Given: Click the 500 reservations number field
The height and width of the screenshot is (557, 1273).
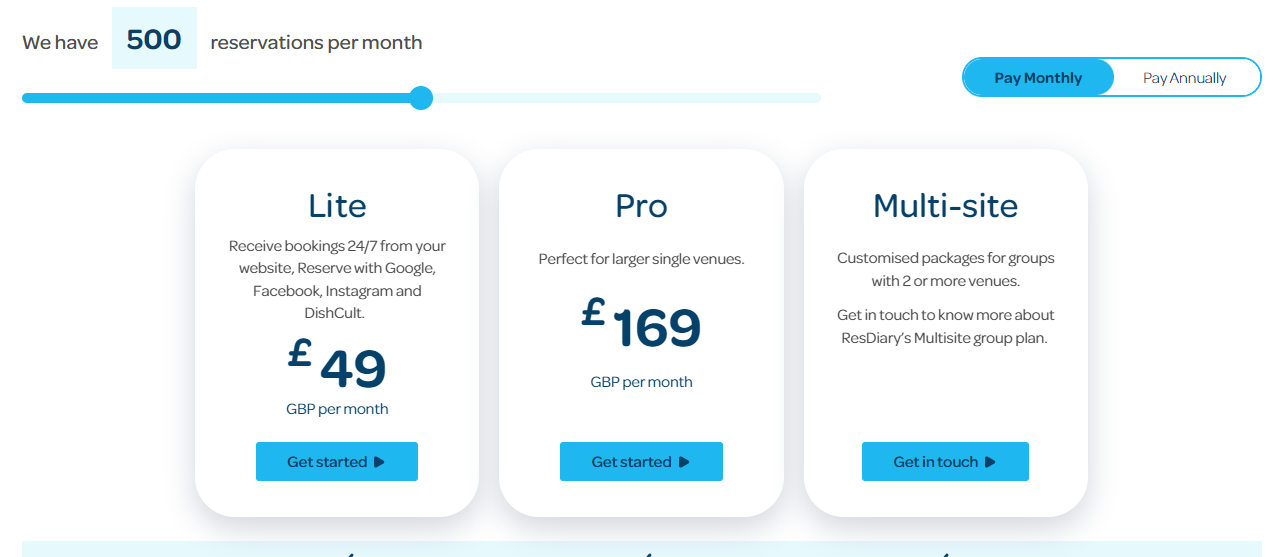Looking at the screenshot, I should (x=154, y=39).
